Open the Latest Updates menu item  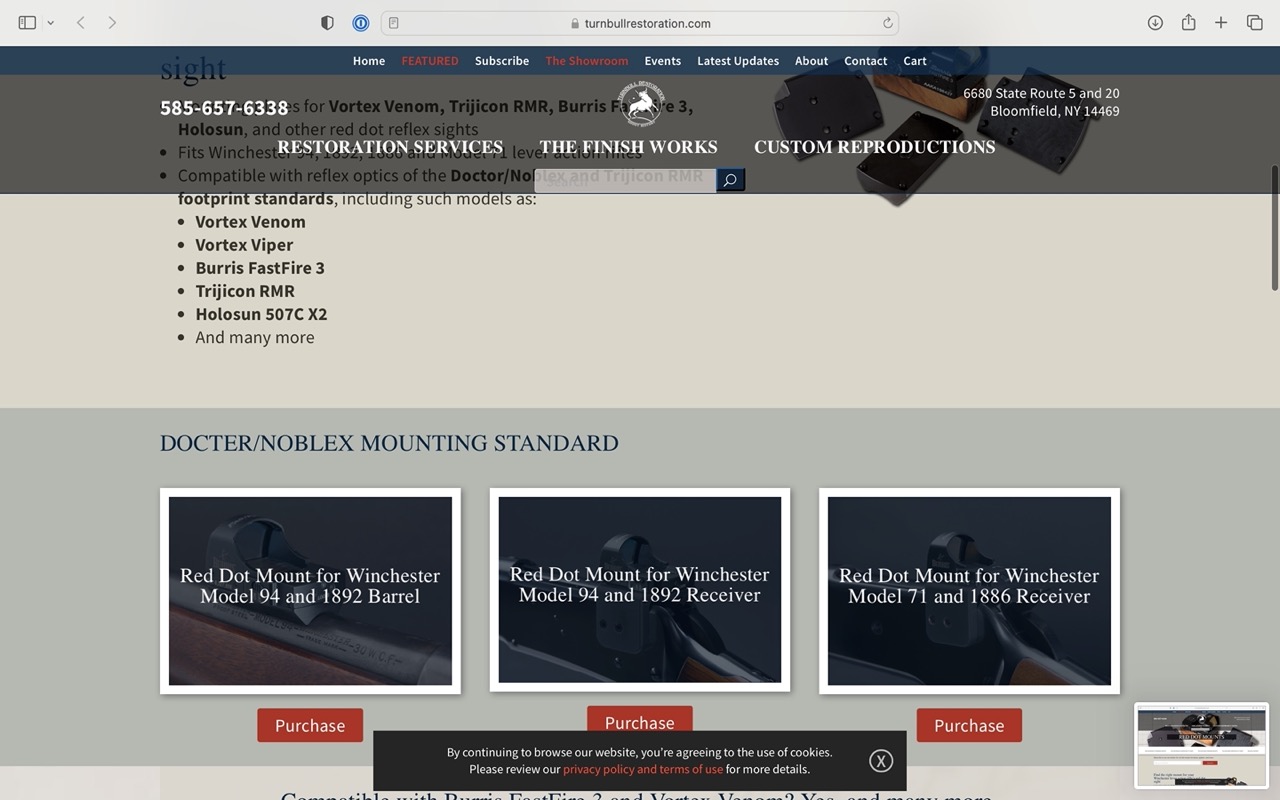coord(738,61)
